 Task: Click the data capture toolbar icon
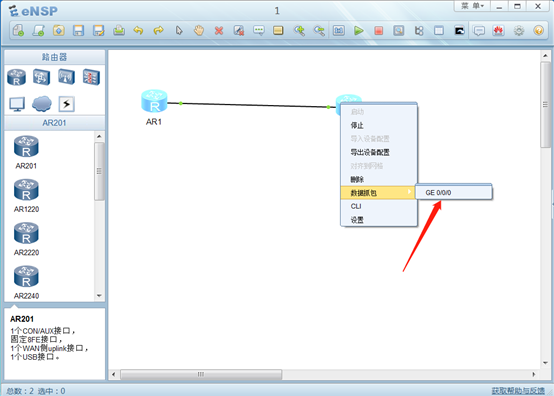pyautogui.click(x=399, y=31)
